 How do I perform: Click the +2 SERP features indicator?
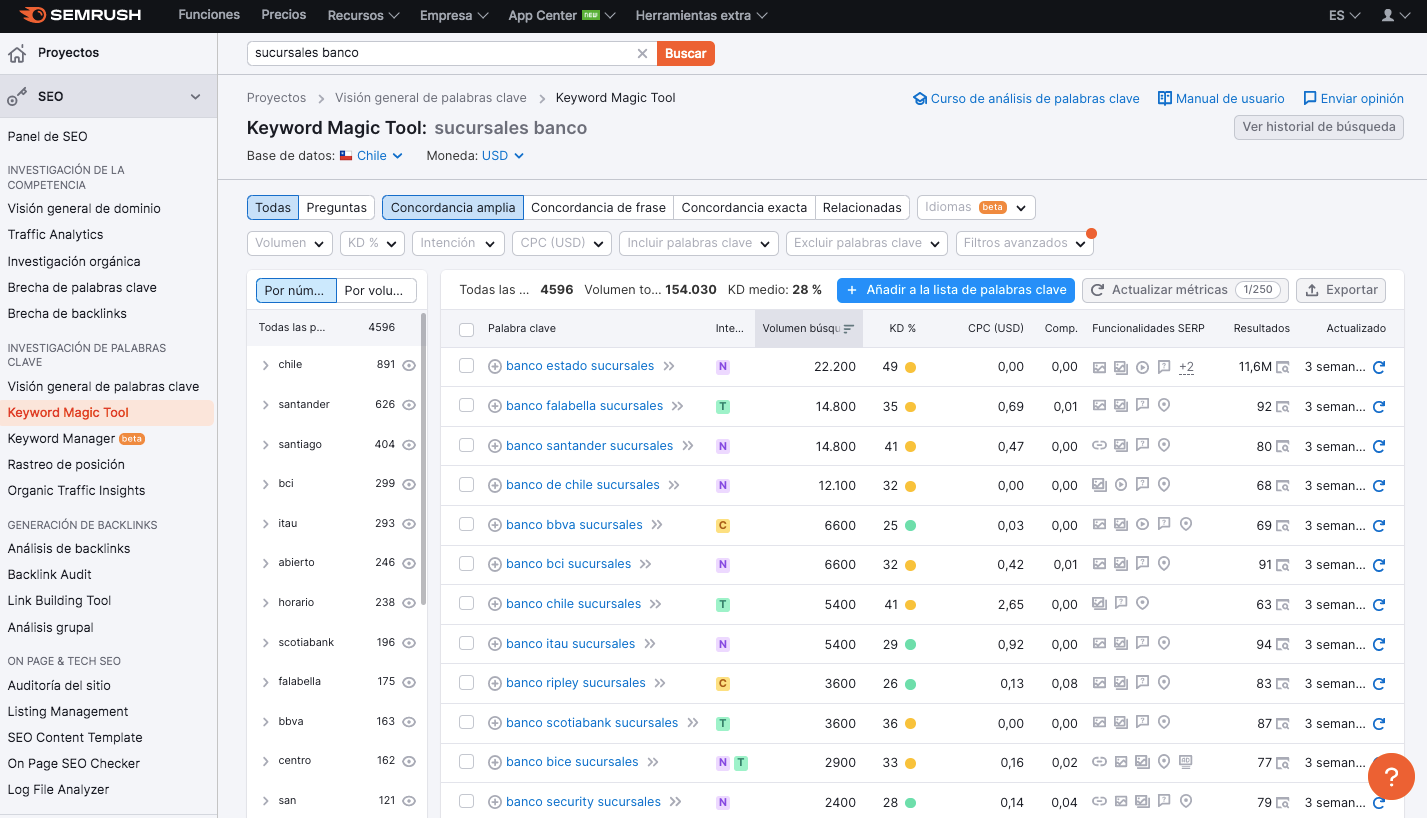[x=1187, y=367]
